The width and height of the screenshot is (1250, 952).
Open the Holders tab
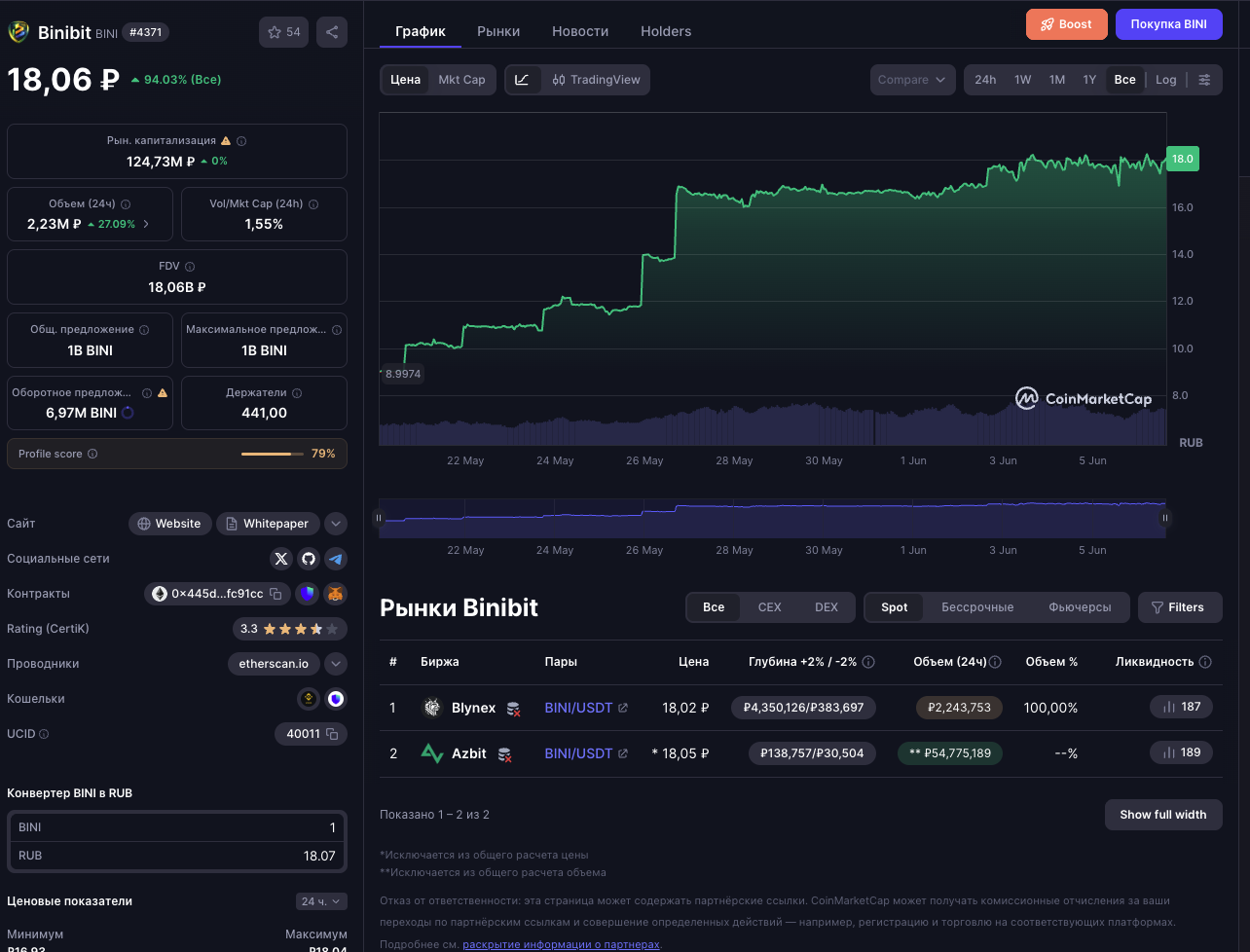[x=666, y=31]
